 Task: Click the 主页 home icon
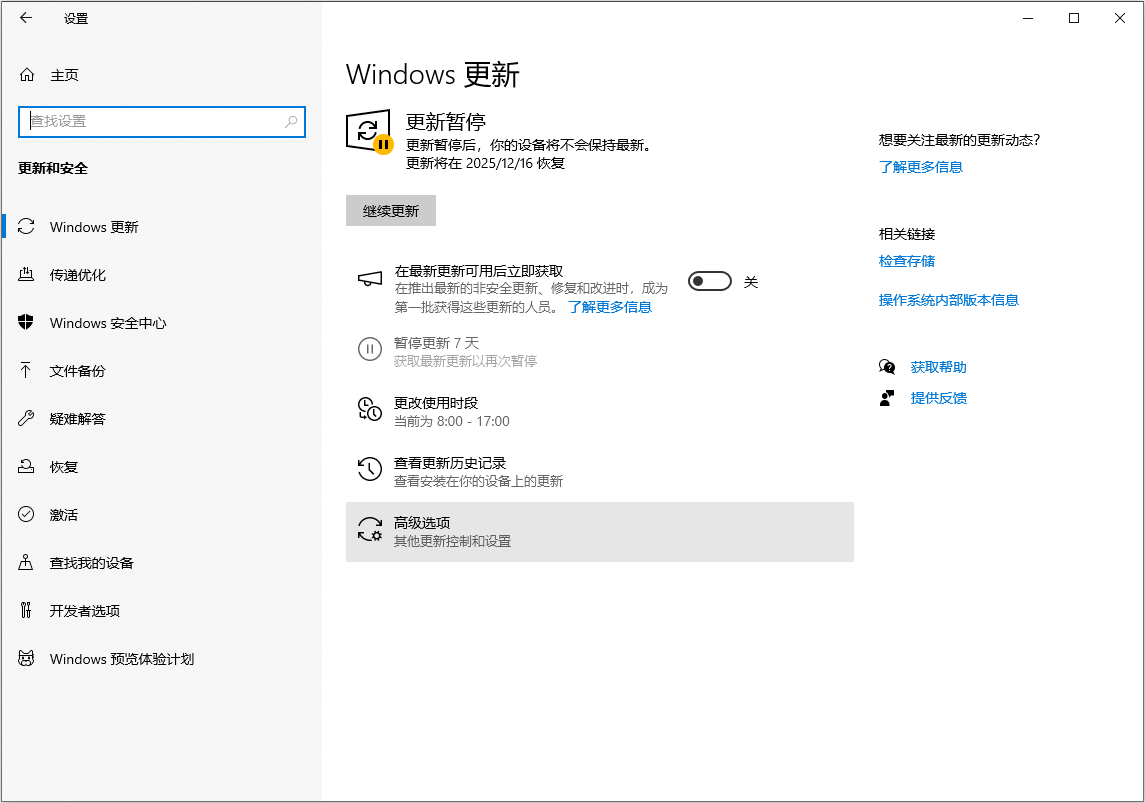click(27, 75)
